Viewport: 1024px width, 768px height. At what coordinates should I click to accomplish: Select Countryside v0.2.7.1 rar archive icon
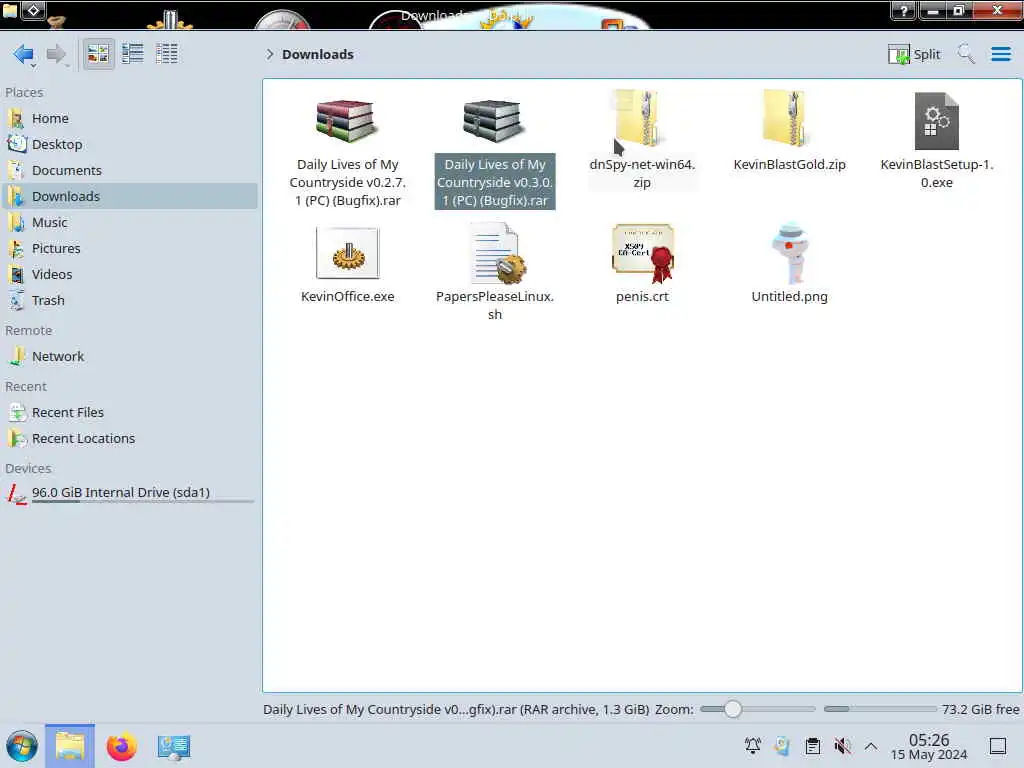(x=347, y=120)
